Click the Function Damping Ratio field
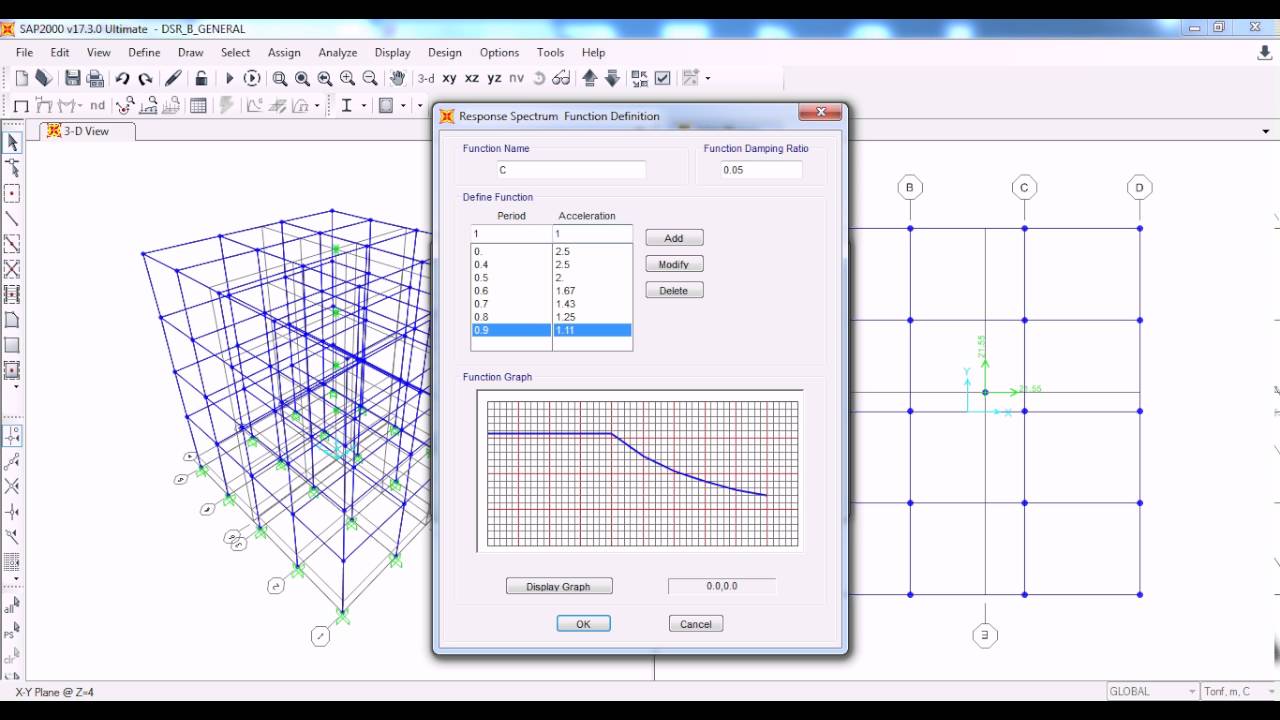The width and height of the screenshot is (1280, 720). [761, 170]
